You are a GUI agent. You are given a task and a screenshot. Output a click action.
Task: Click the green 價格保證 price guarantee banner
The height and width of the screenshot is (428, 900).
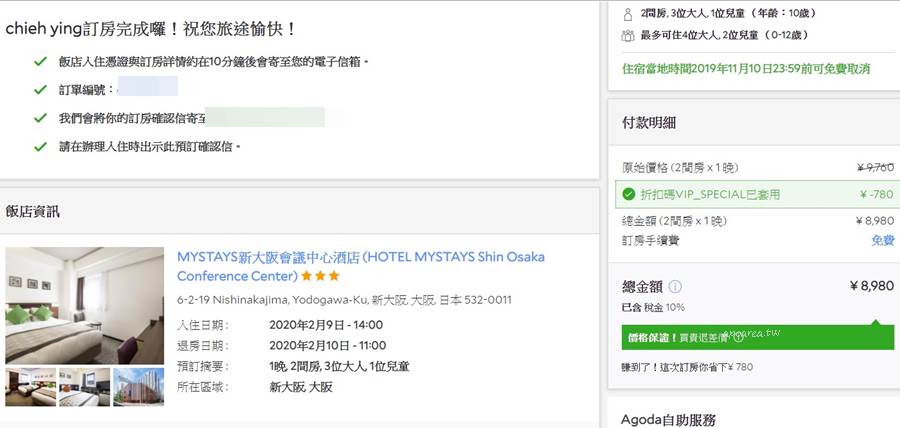pyautogui.click(x=758, y=337)
